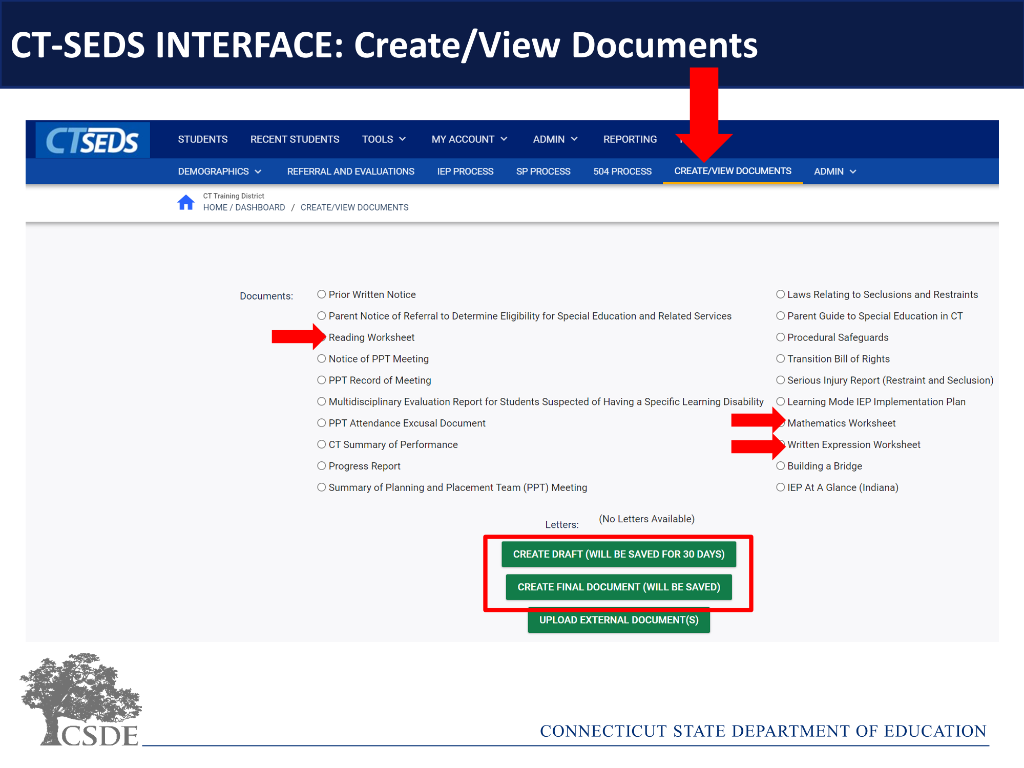
Task: Select Laws Relating to Seclusions and Restraints
Action: tap(780, 295)
